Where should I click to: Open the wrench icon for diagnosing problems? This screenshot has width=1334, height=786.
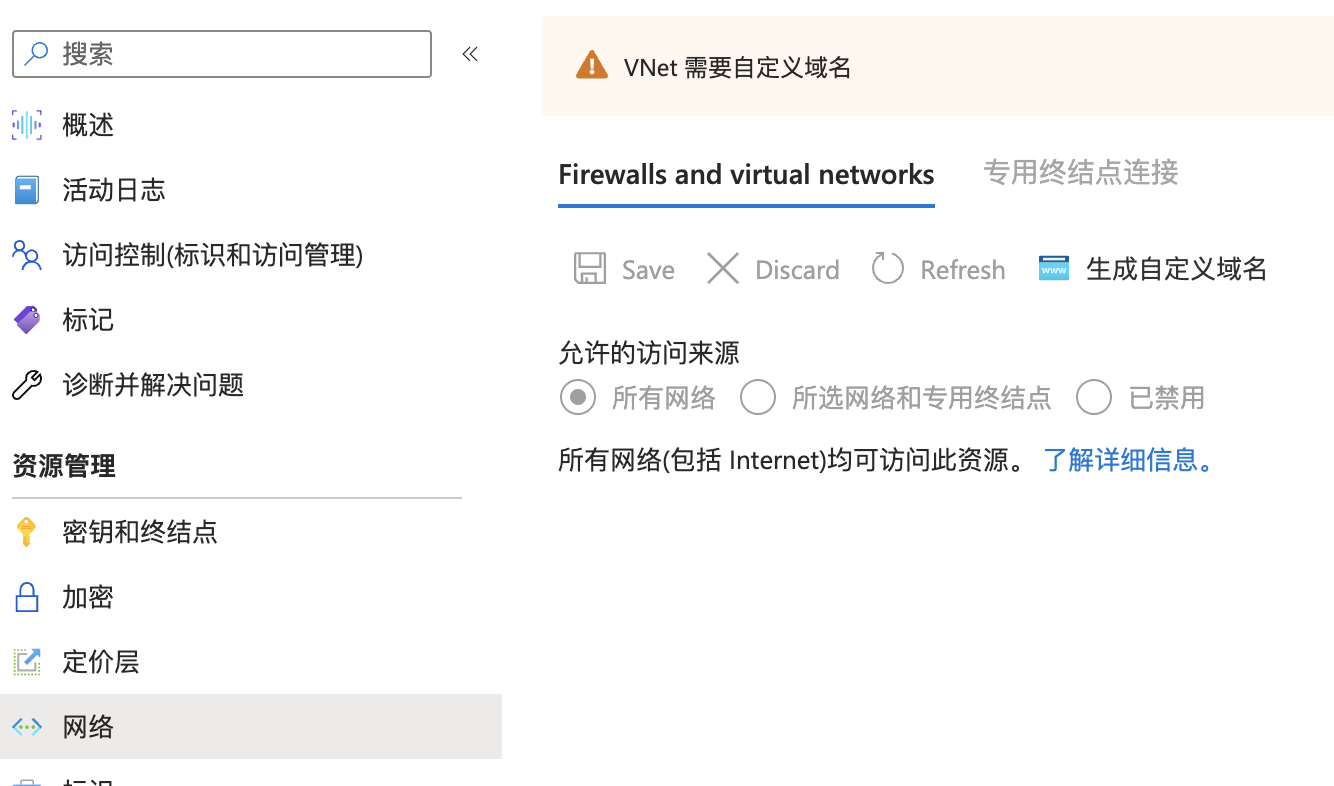[27, 385]
